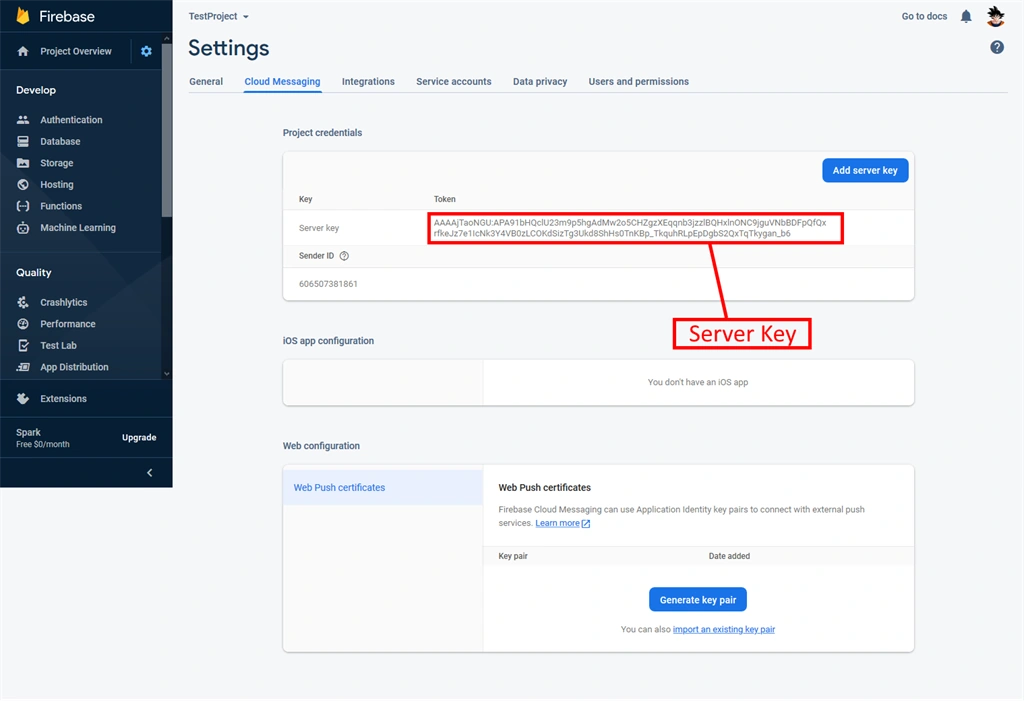This screenshot has height=701, width=1024.
Task: Click the Hosting globe icon
Action: pos(23,184)
